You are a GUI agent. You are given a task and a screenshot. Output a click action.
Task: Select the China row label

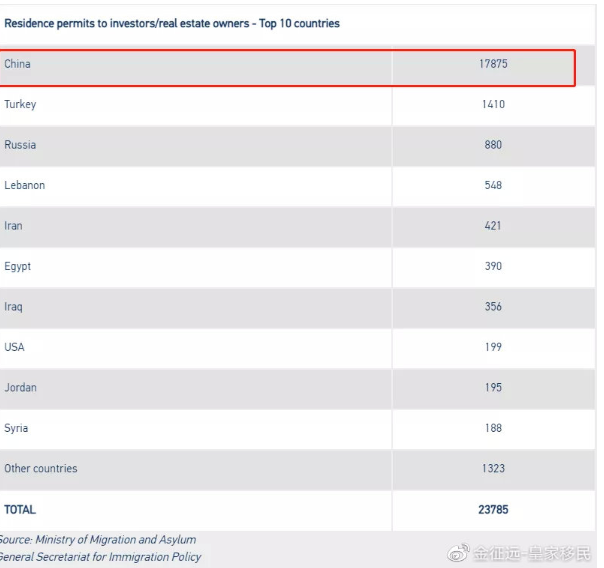[17, 64]
